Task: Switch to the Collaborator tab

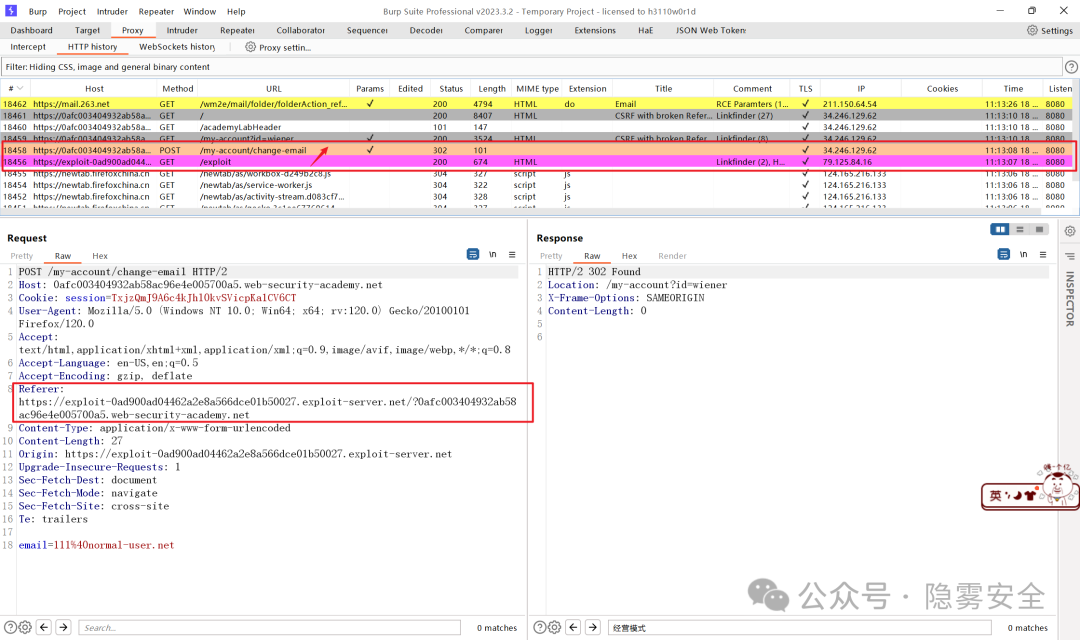Action: (300, 30)
